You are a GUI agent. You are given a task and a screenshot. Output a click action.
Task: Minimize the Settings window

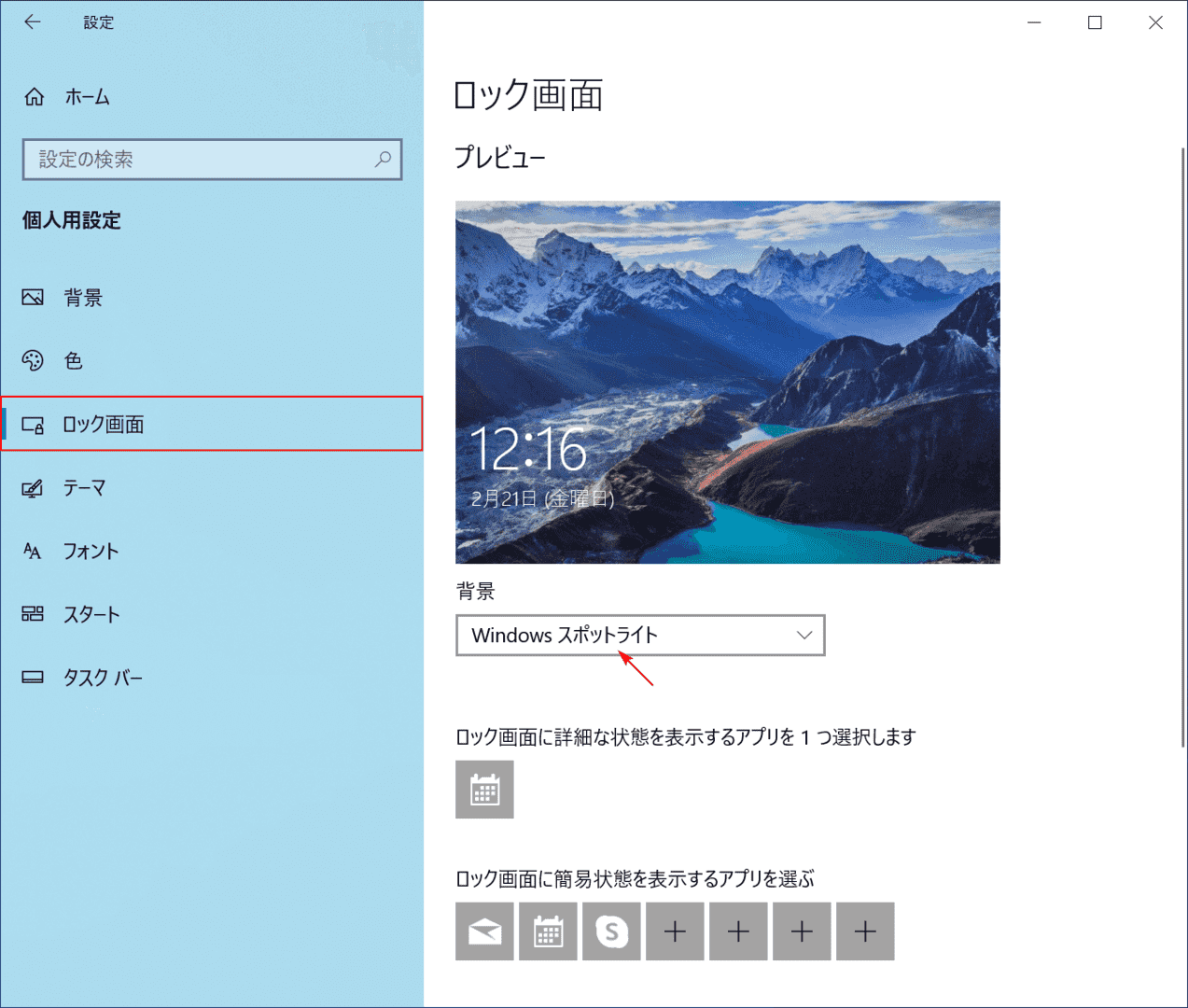click(1034, 22)
